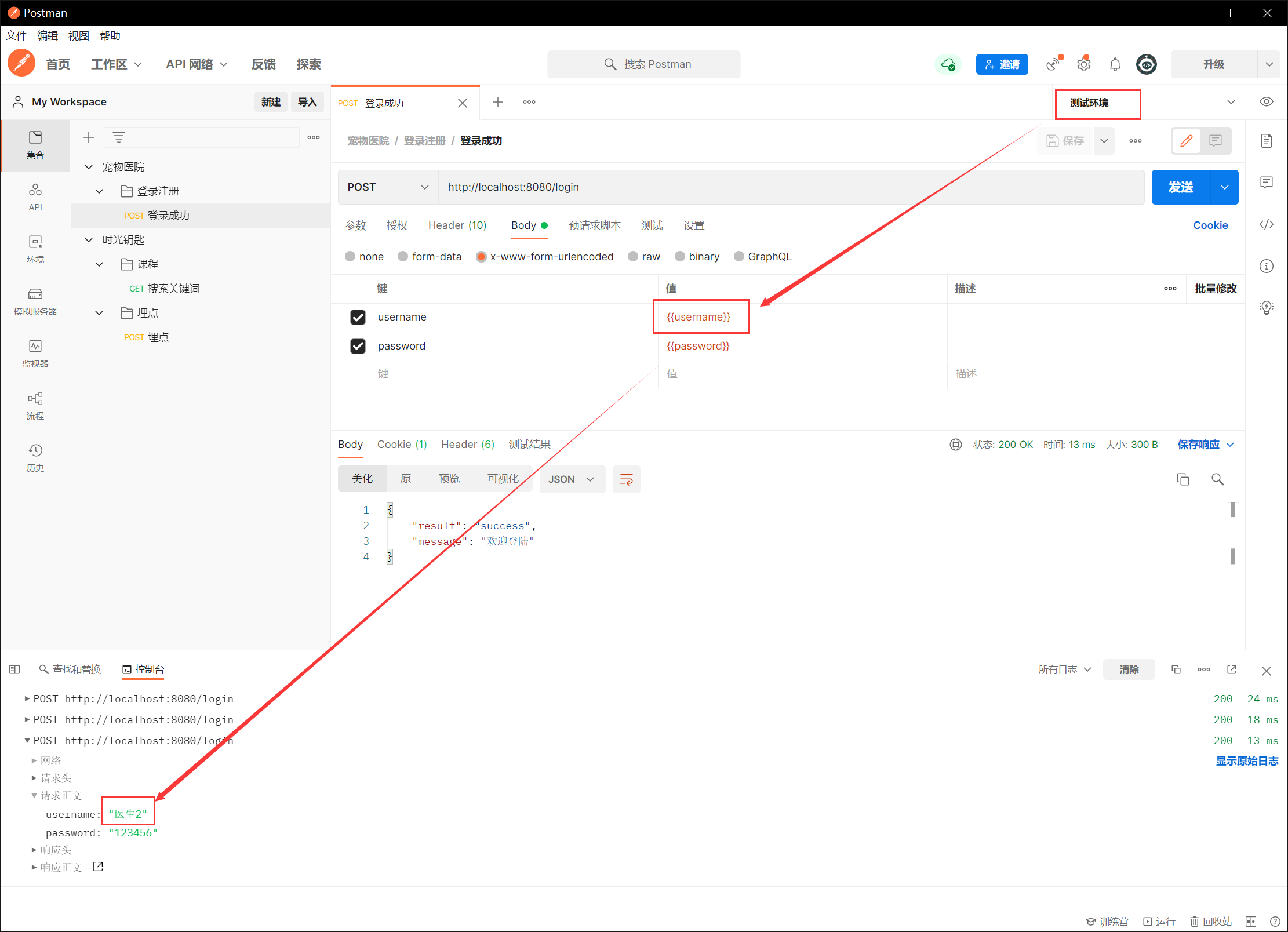Copy the response body with copy icon
Screen dimensions: 1288x932
1183,479
